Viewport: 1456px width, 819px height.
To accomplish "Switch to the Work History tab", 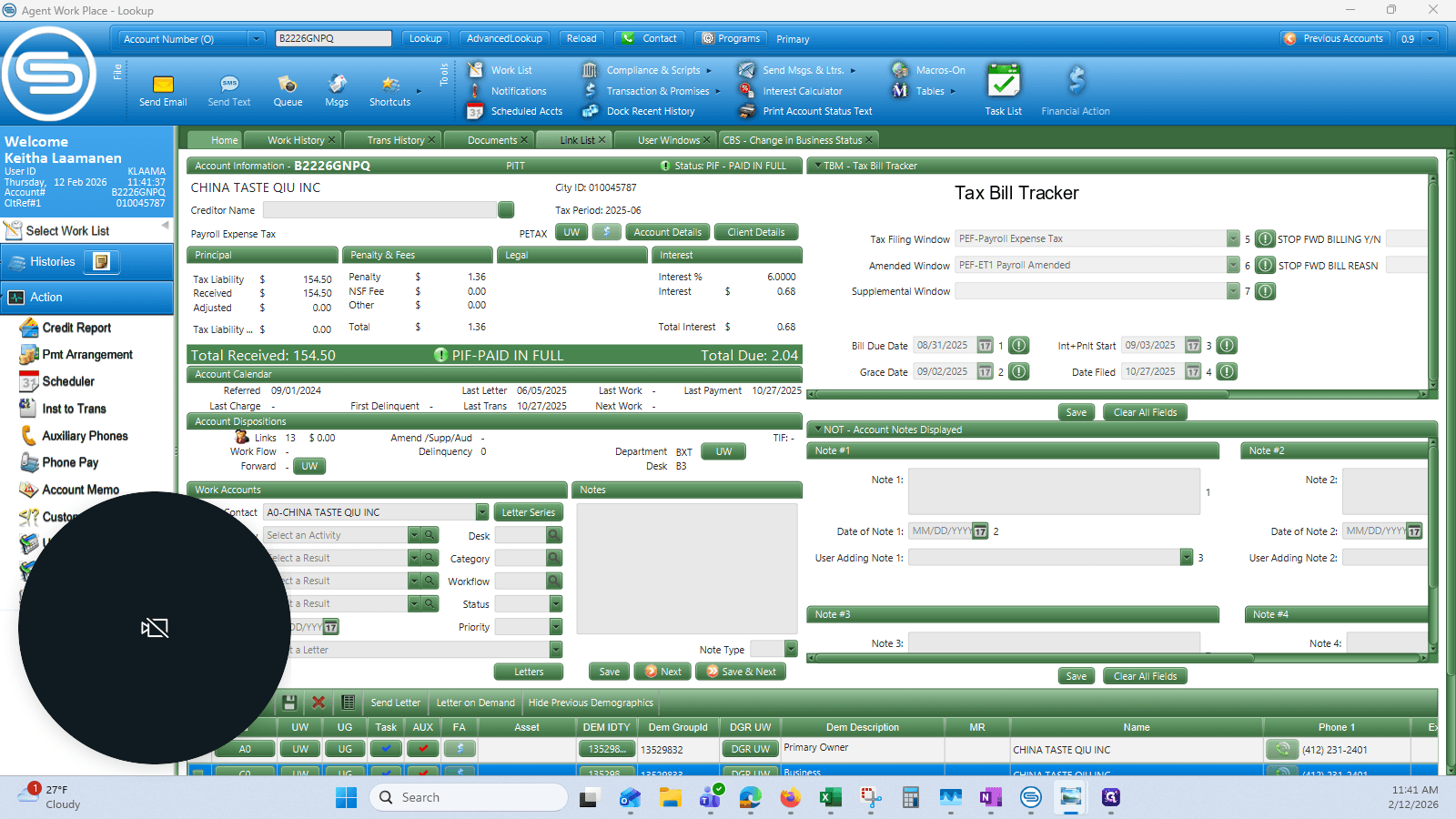I will click(296, 140).
